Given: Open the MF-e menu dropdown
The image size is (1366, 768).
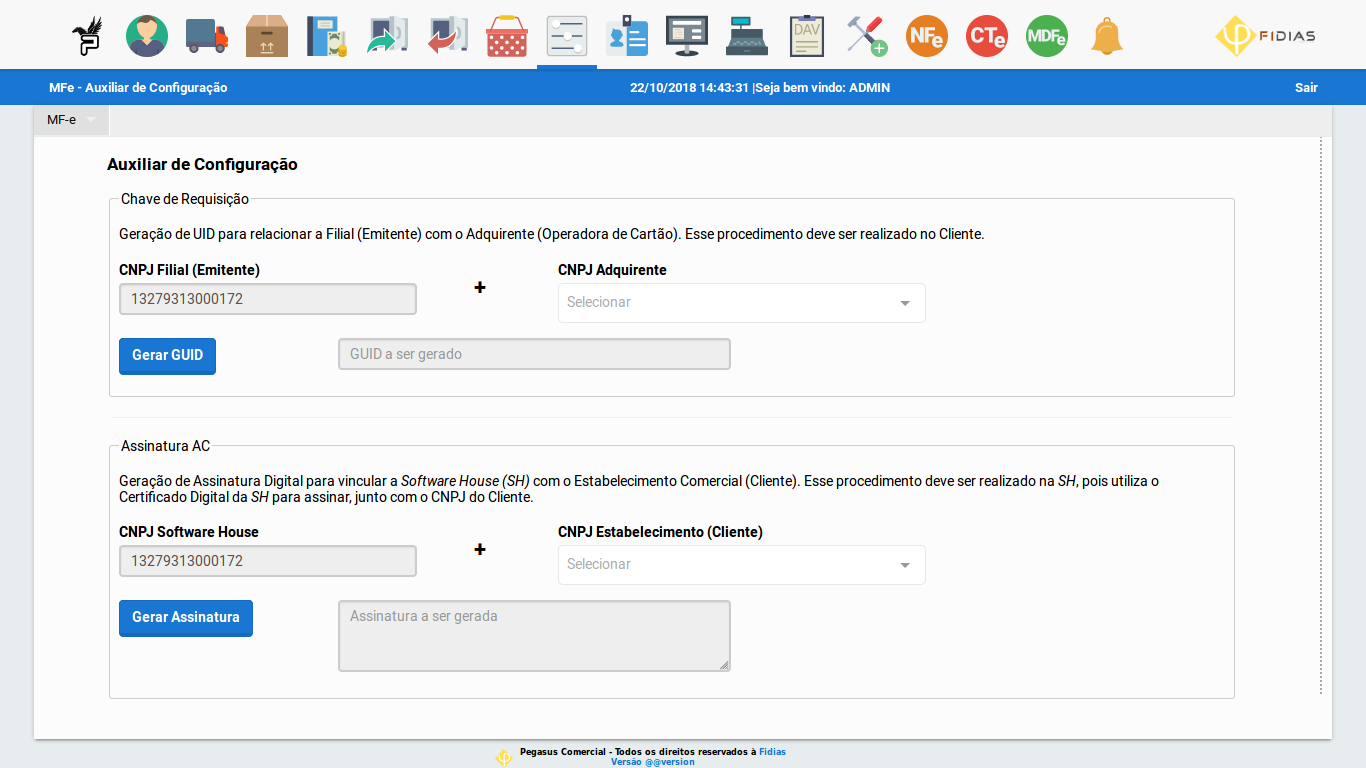Looking at the screenshot, I should point(71,120).
